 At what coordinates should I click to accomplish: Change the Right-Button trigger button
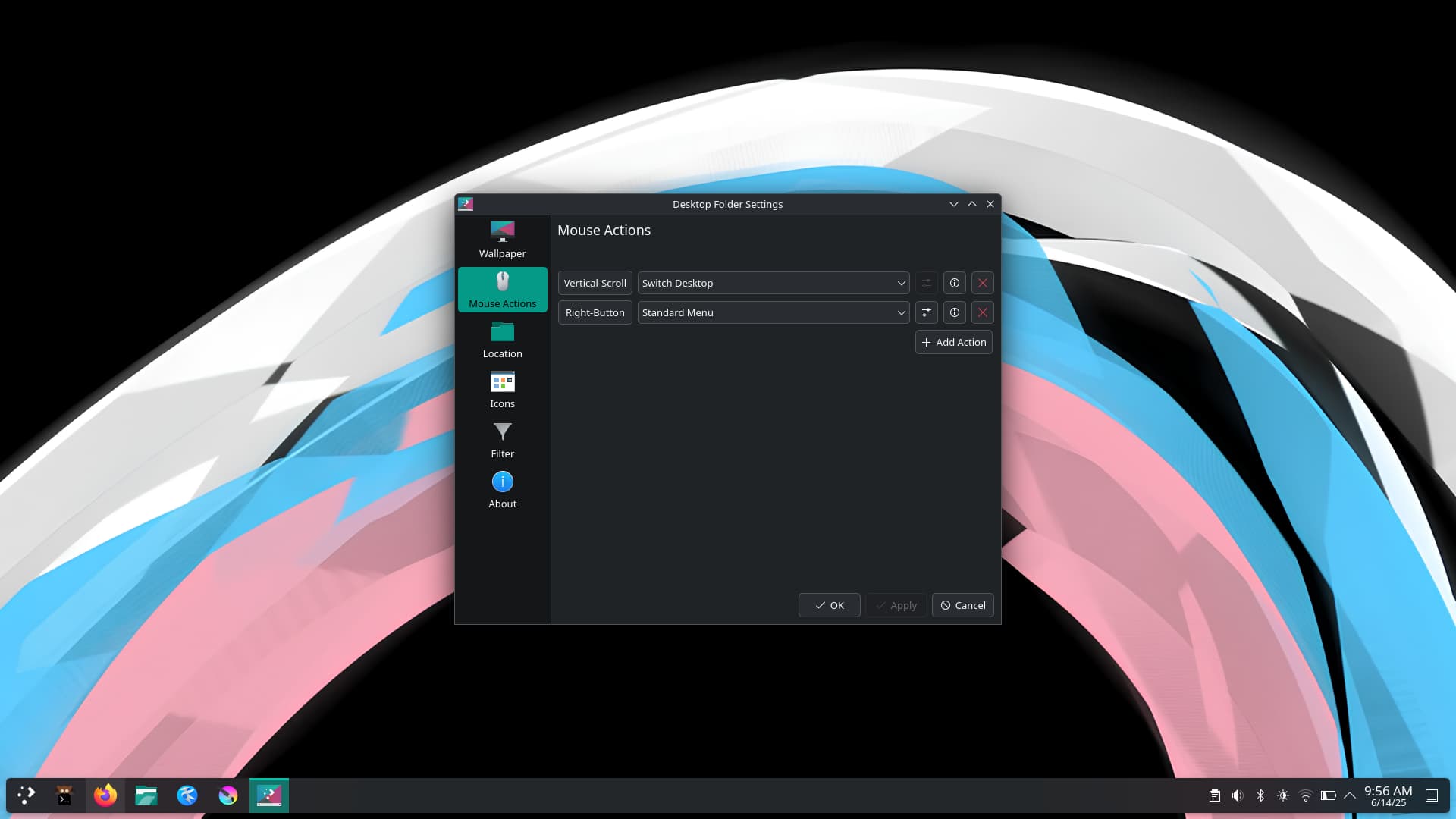(595, 312)
